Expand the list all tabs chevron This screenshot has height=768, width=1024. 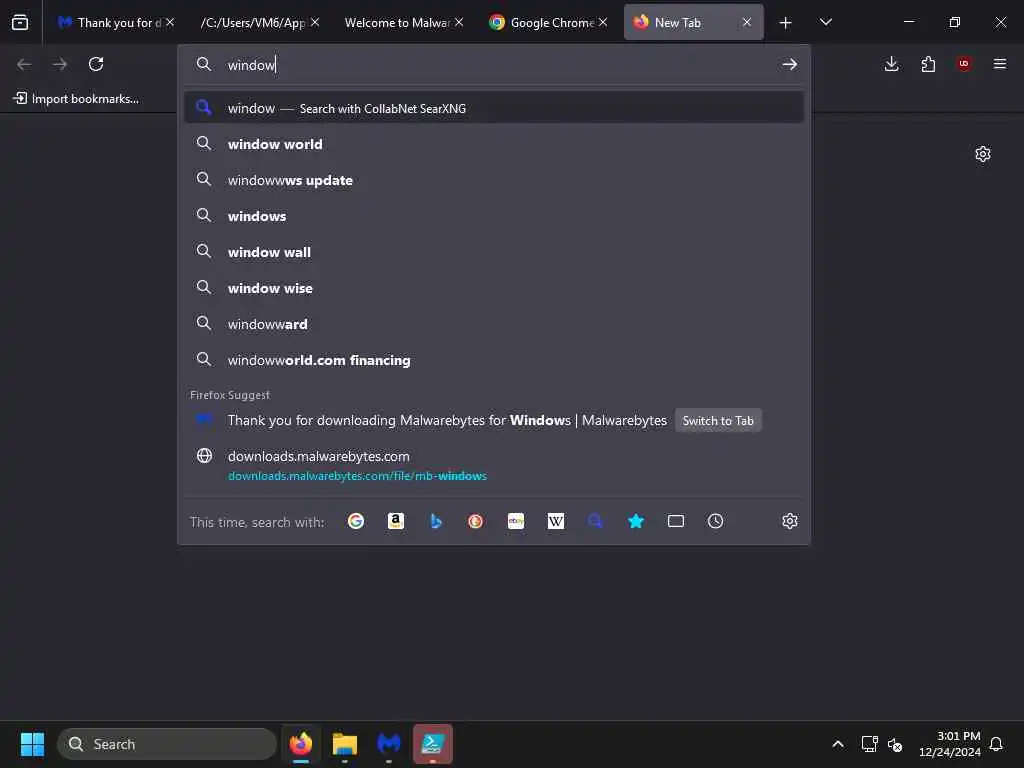coord(825,22)
